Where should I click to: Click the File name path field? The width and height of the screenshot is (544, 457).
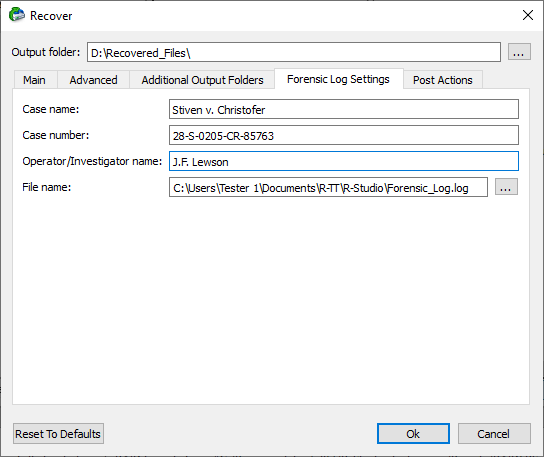(x=328, y=187)
